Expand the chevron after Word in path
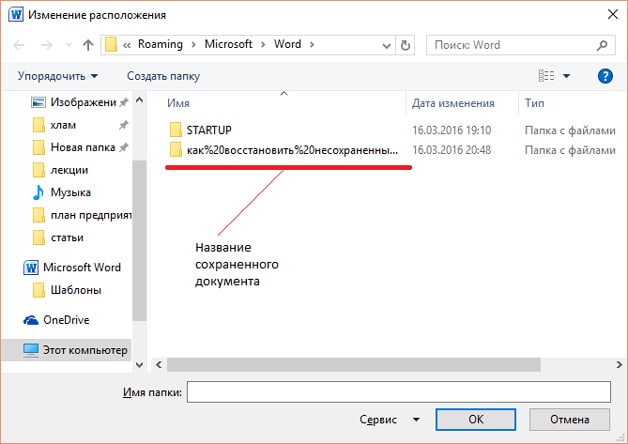This screenshot has height=444, width=628. click(312, 44)
